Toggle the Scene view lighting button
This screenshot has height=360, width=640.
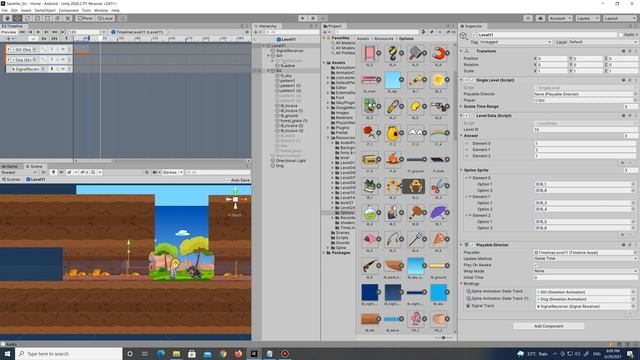point(53,172)
